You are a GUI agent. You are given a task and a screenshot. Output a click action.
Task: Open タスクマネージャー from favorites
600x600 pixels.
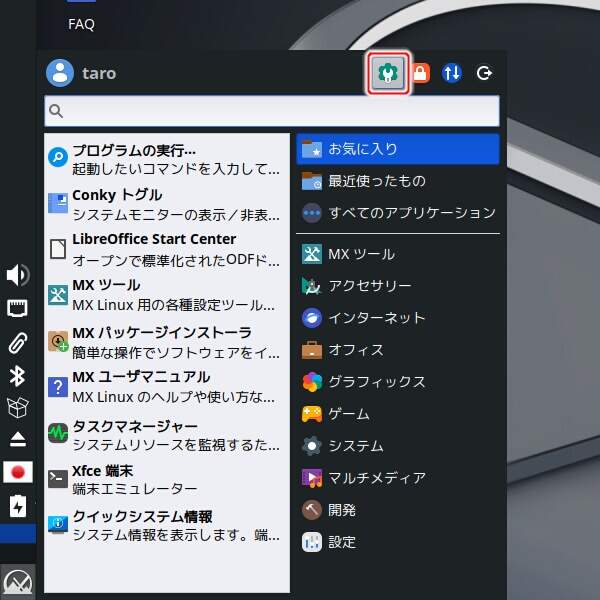click(x=166, y=434)
